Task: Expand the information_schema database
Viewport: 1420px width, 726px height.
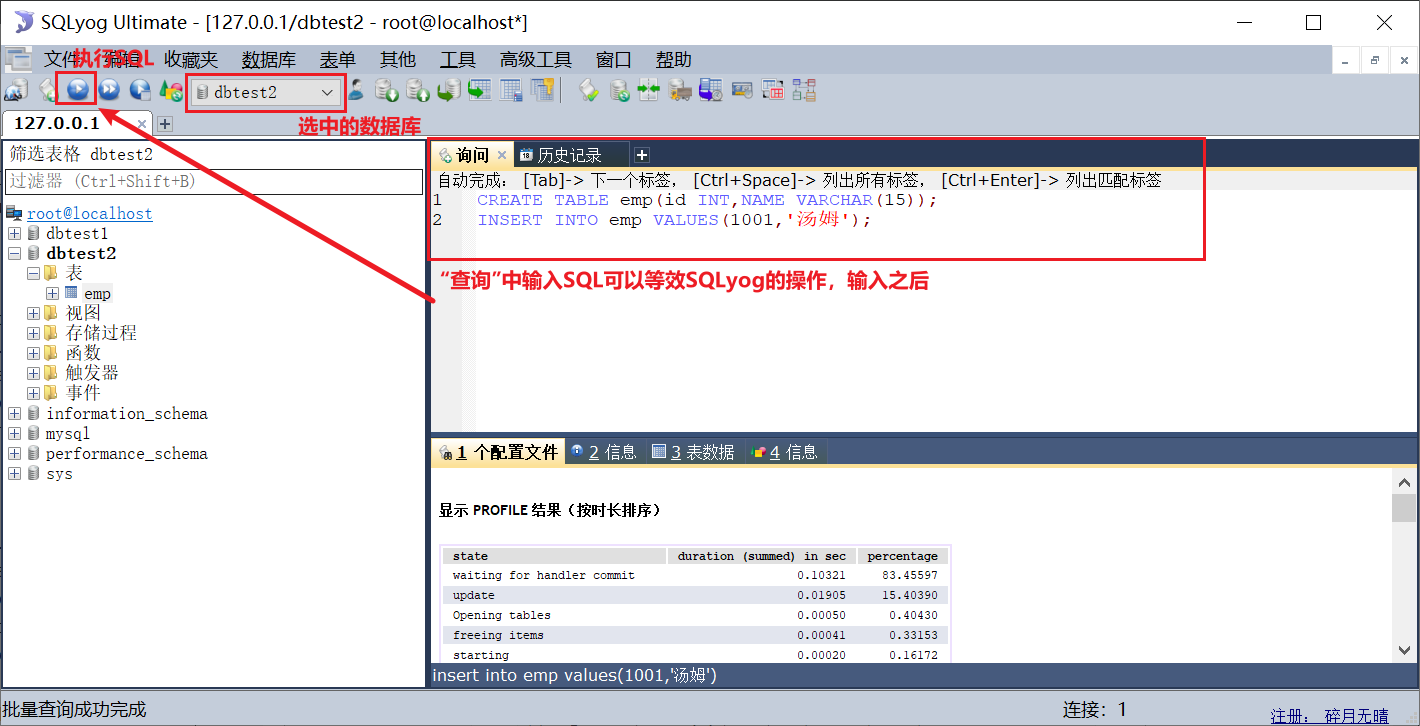Action: [x=14, y=413]
